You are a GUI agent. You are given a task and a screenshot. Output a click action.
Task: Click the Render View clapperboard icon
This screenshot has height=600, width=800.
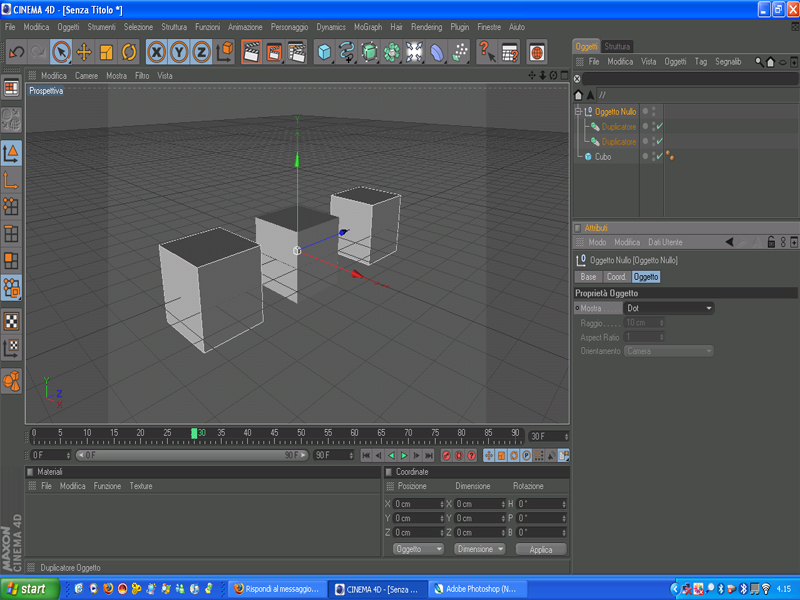coord(252,52)
